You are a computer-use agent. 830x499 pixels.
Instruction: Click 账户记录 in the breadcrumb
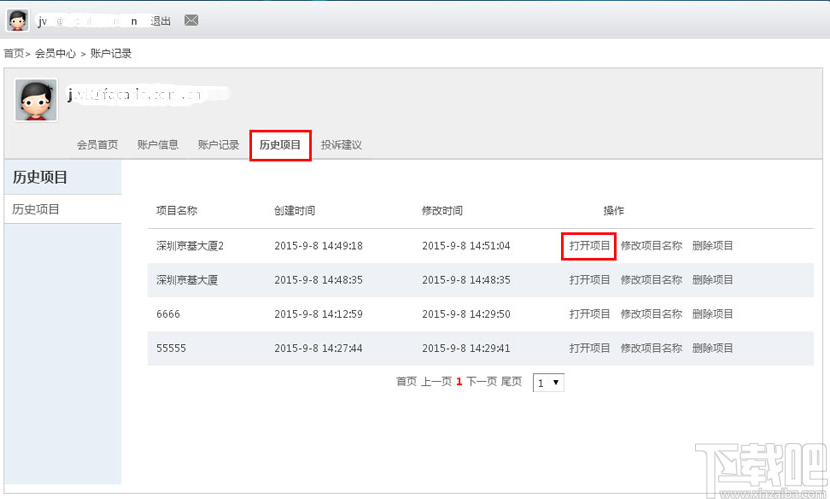111,53
